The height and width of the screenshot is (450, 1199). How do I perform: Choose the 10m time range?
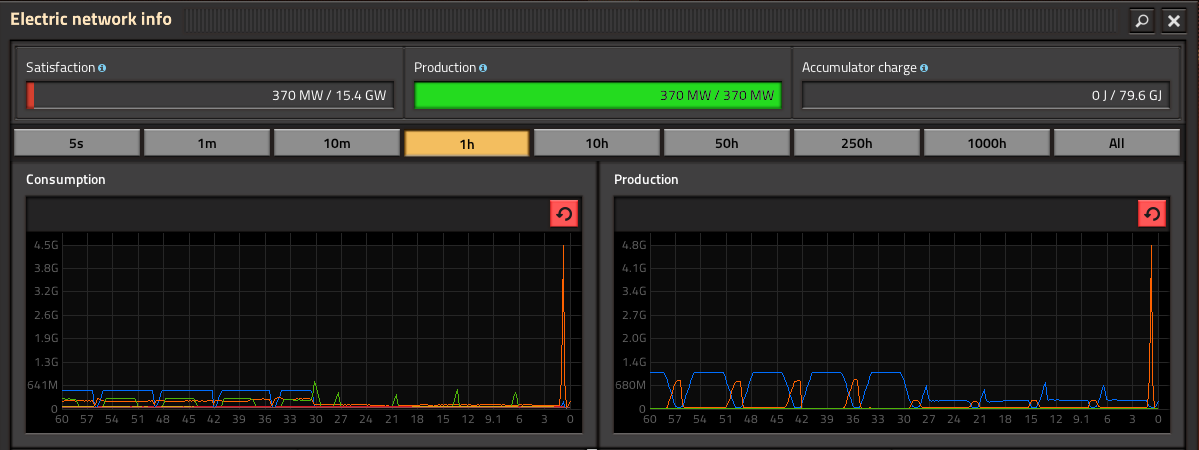tap(336, 143)
